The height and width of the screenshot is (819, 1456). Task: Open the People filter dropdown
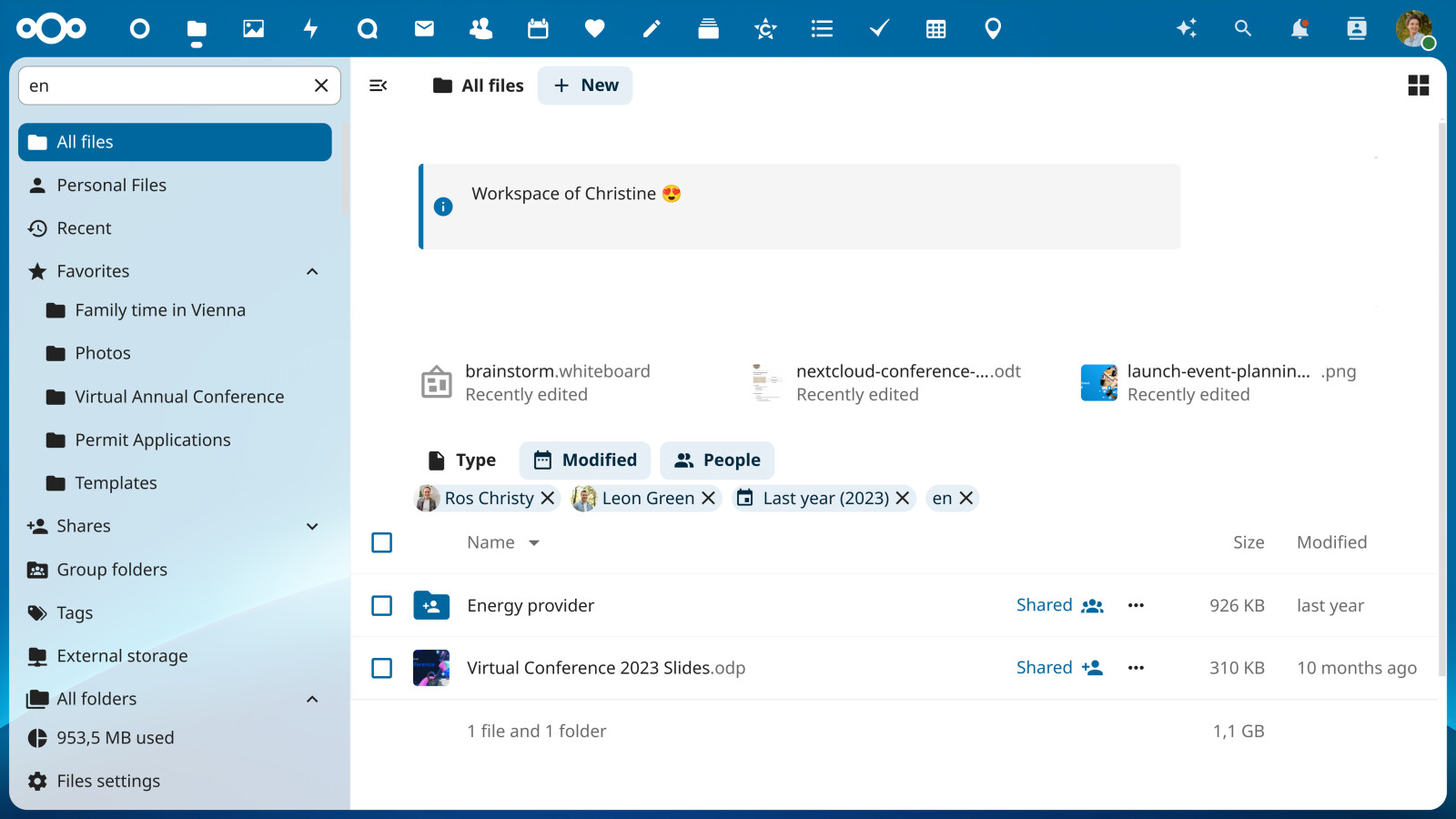pyautogui.click(x=717, y=460)
